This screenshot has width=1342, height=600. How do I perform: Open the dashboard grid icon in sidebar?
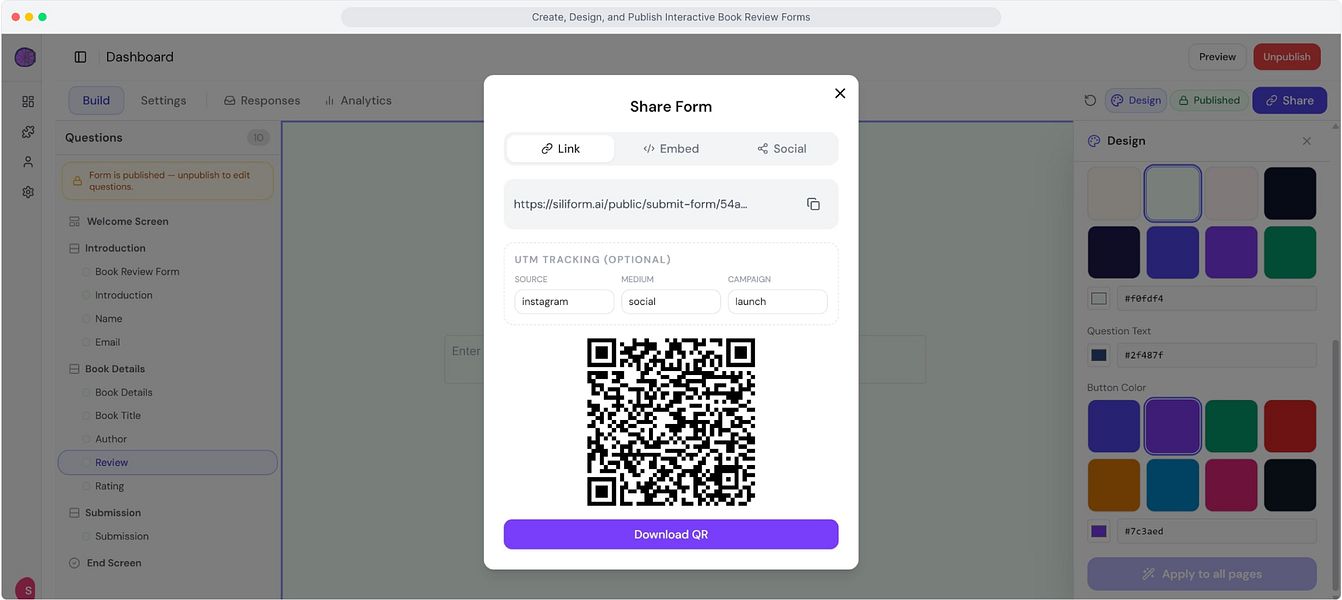click(x=28, y=101)
